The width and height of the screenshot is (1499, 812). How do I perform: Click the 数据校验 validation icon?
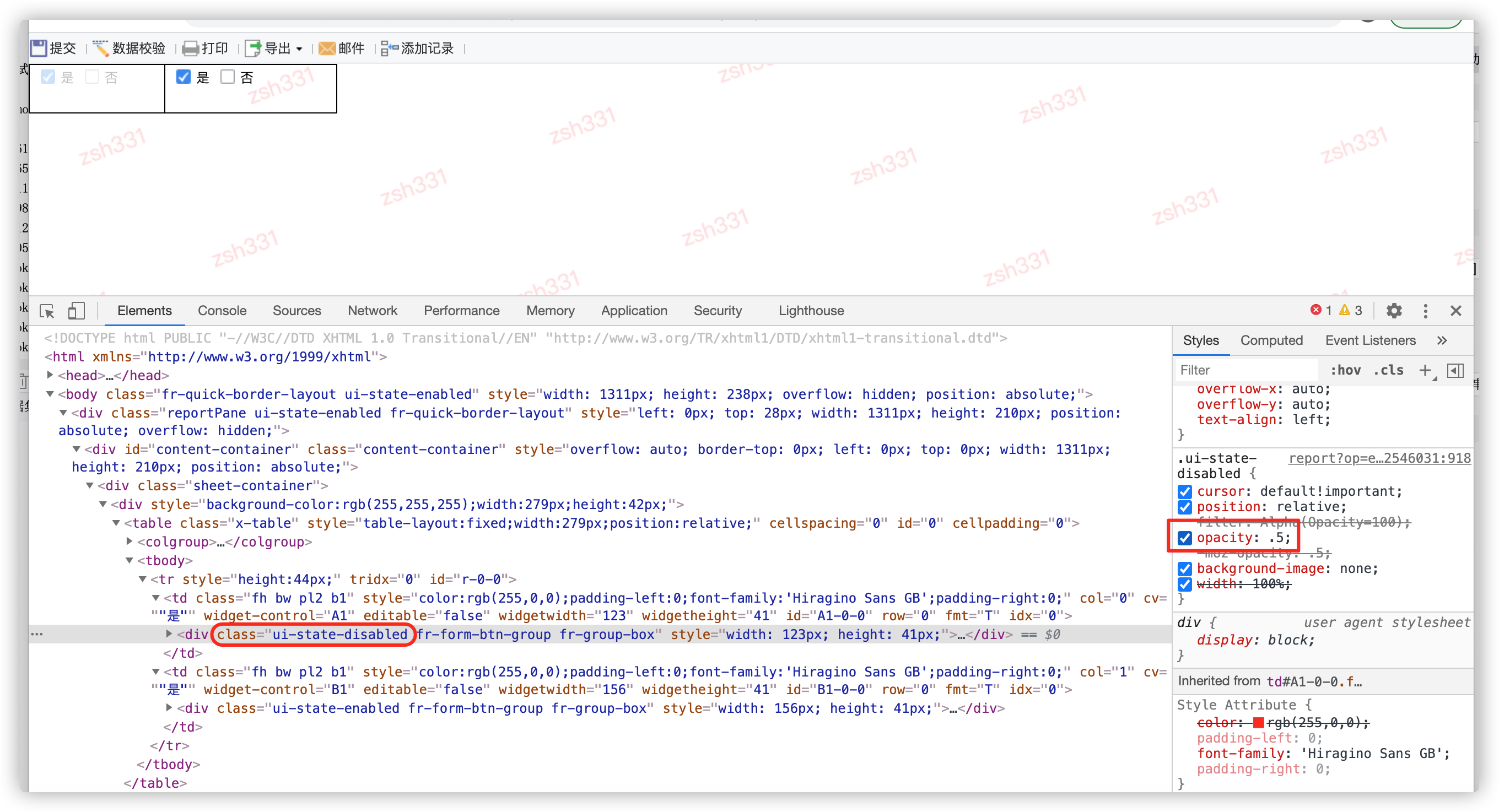(x=101, y=48)
